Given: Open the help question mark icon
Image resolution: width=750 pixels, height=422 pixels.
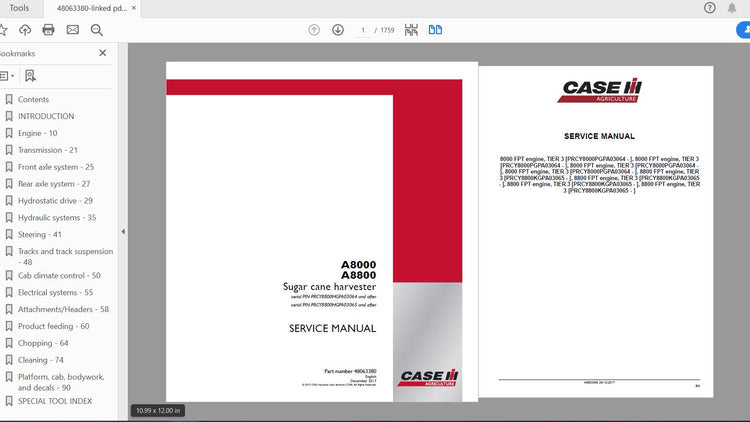Looking at the screenshot, I should (710, 8).
